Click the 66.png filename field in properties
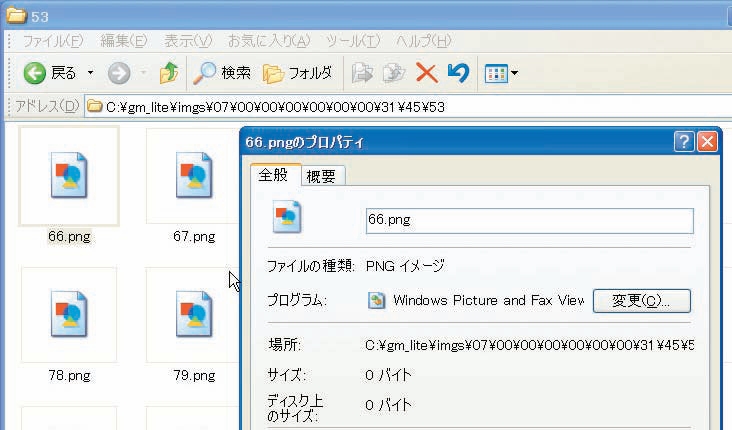 pyautogui.click(x=529, y=220)
